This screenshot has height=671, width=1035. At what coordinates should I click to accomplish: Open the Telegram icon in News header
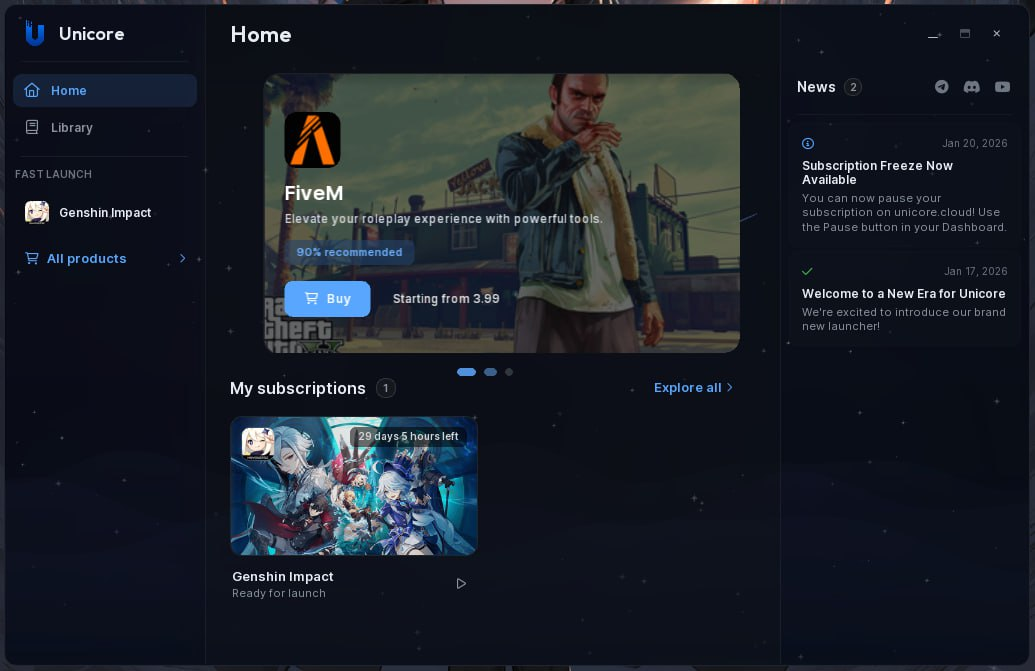tap(941, 87)
